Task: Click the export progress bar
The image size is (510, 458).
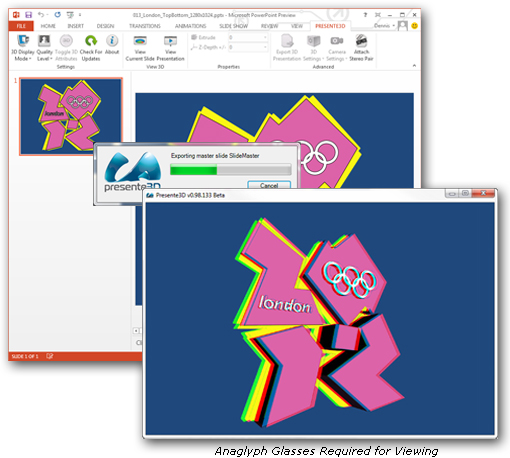Action: tap(231, 170)
